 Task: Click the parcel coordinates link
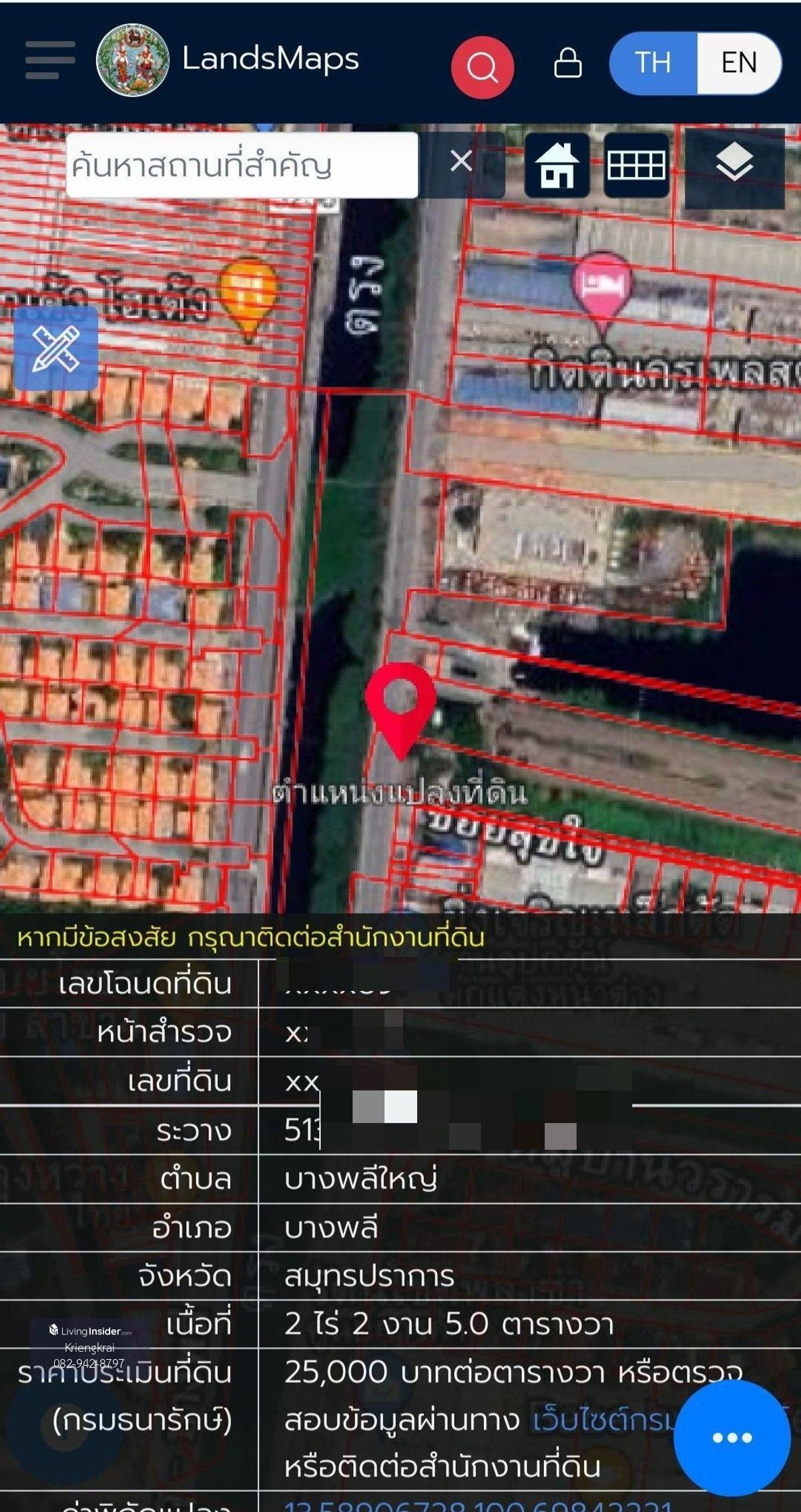[477, 1505]
